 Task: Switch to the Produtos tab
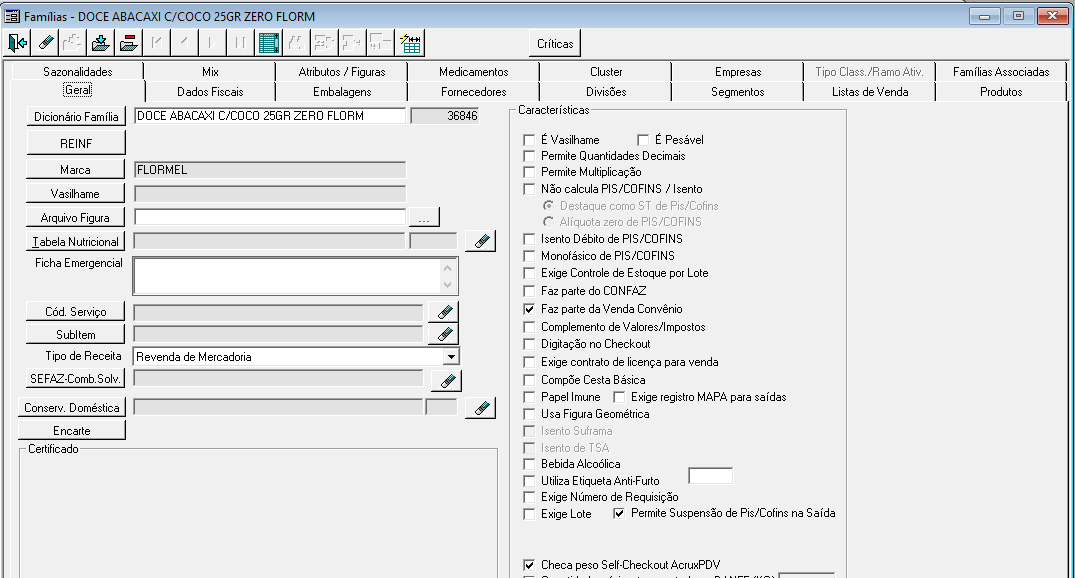[x=1001, y=92]
